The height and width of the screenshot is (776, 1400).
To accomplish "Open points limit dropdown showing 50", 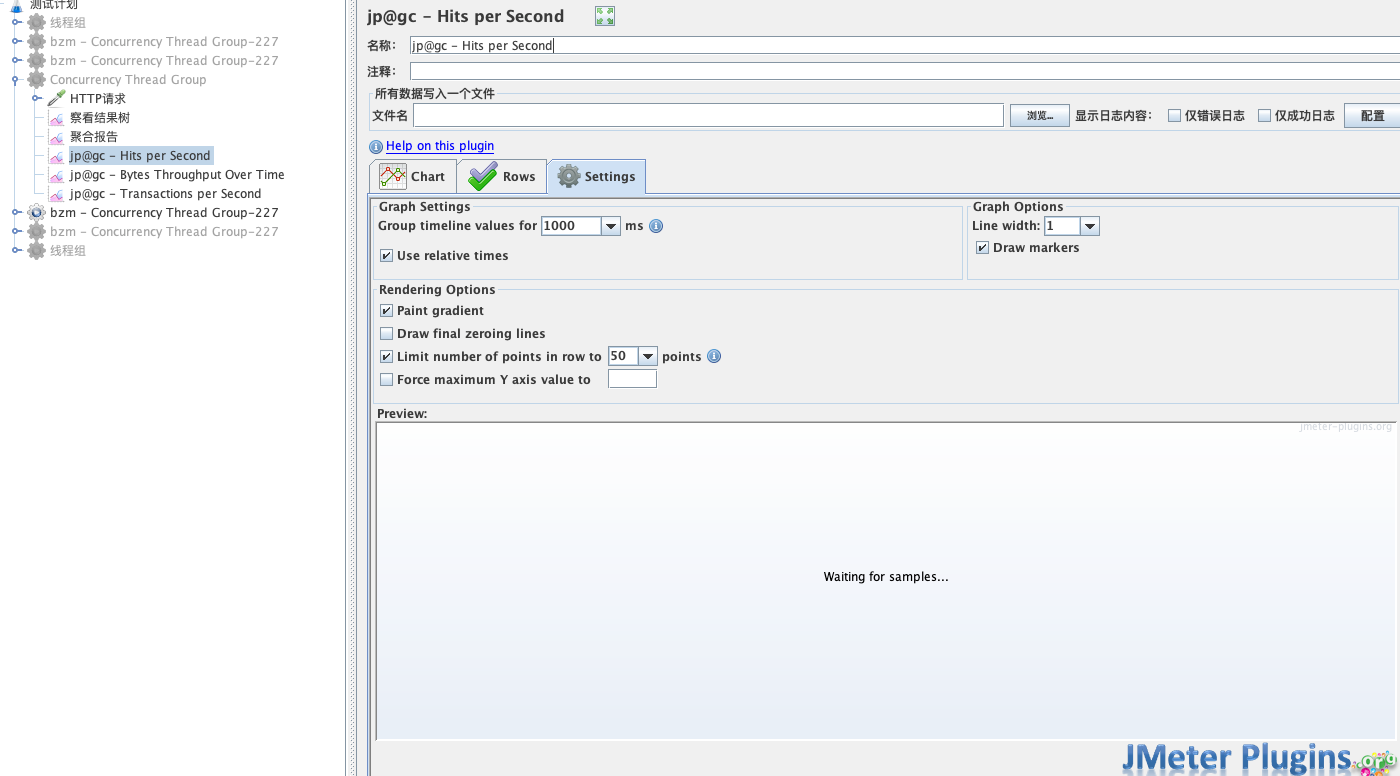I will point(647,356).
